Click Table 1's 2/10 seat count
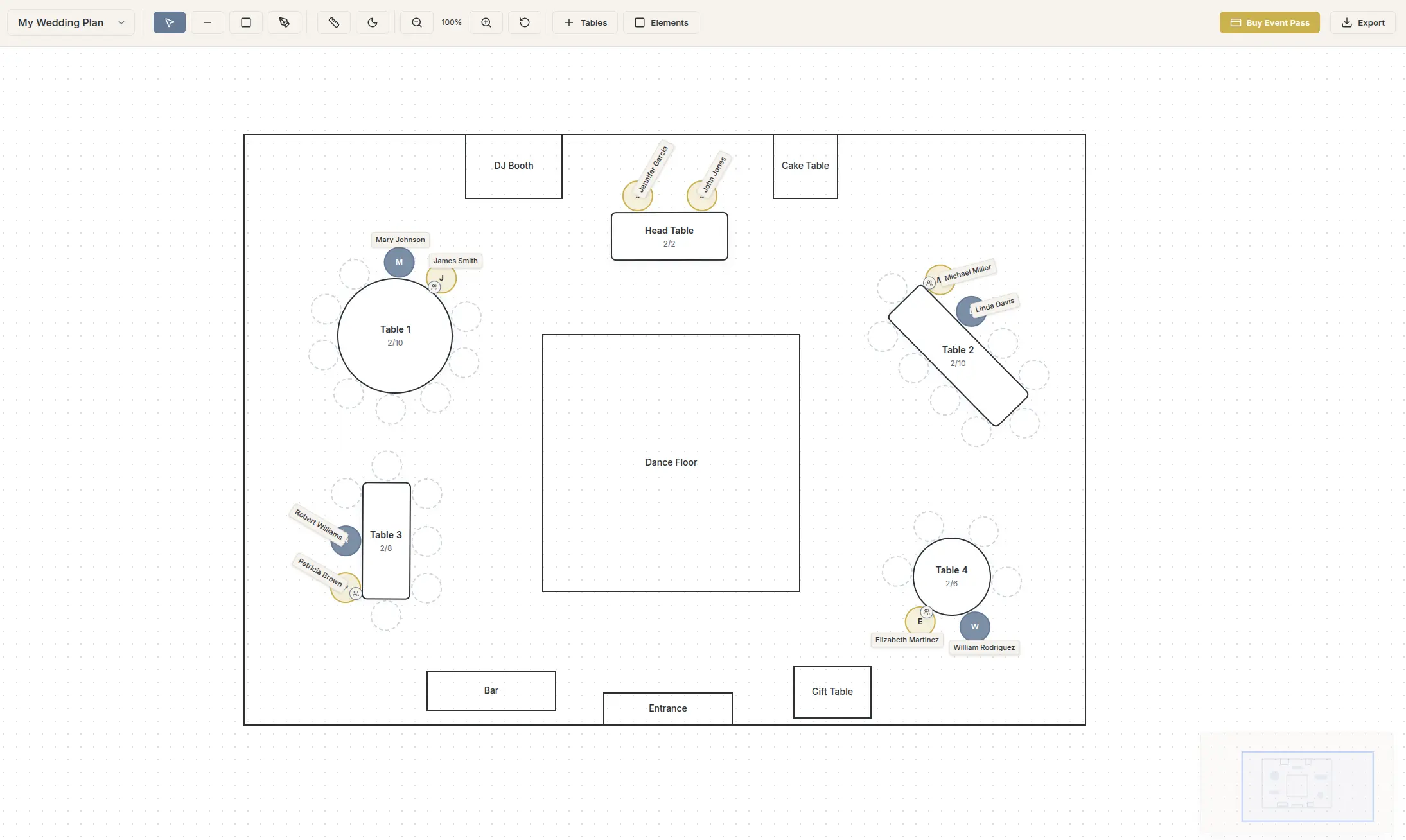The width and height of the screenshot is (1406, 840). 395,343
